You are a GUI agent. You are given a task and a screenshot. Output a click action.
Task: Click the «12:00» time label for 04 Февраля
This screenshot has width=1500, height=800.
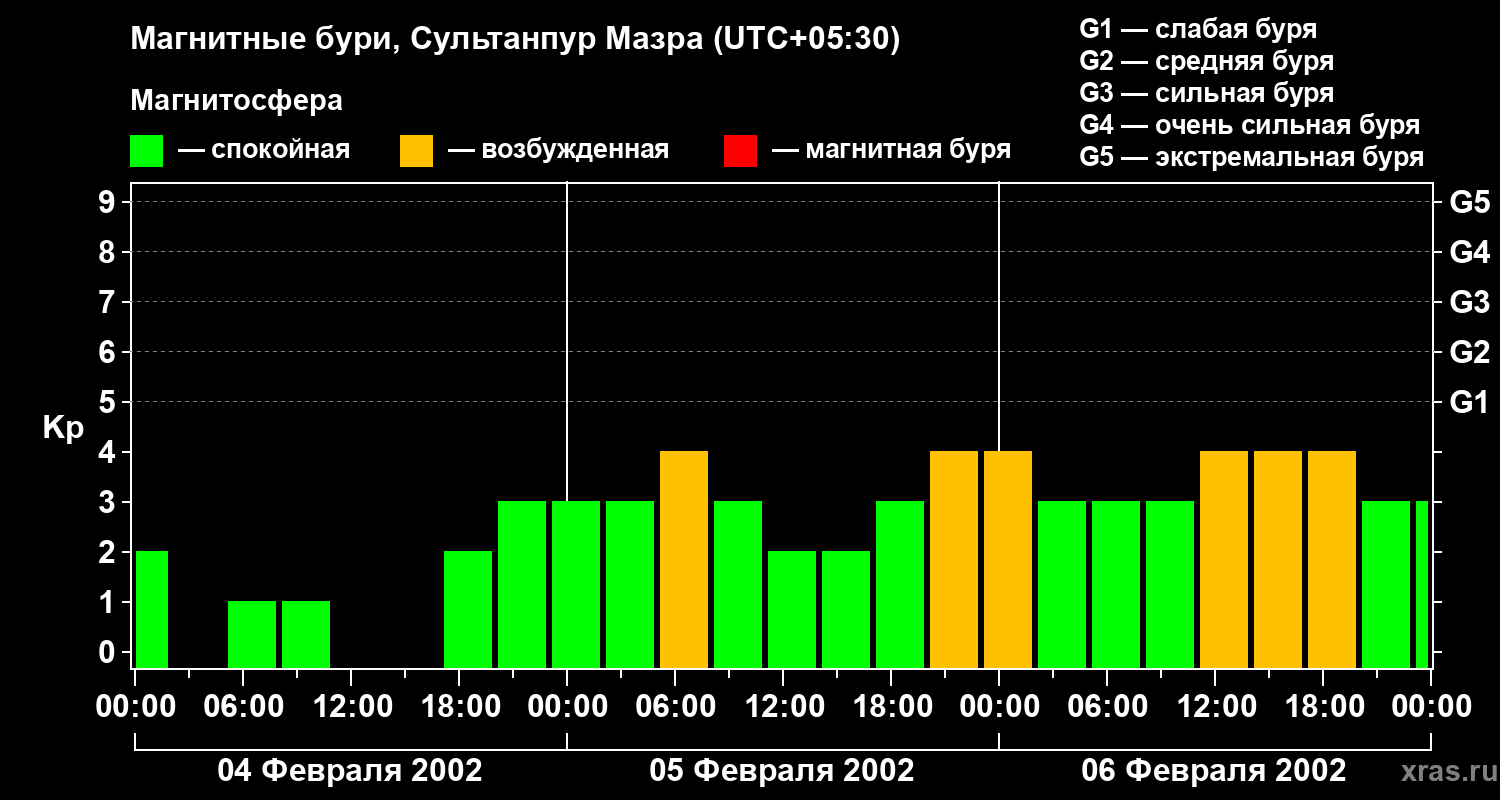pos(351,707)
